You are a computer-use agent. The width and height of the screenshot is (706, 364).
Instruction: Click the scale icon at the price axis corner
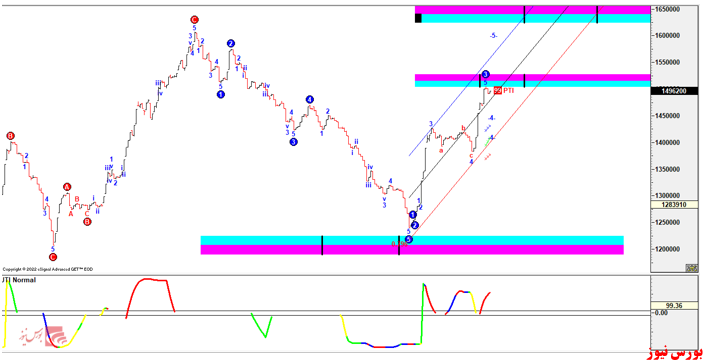click(692, 268)
